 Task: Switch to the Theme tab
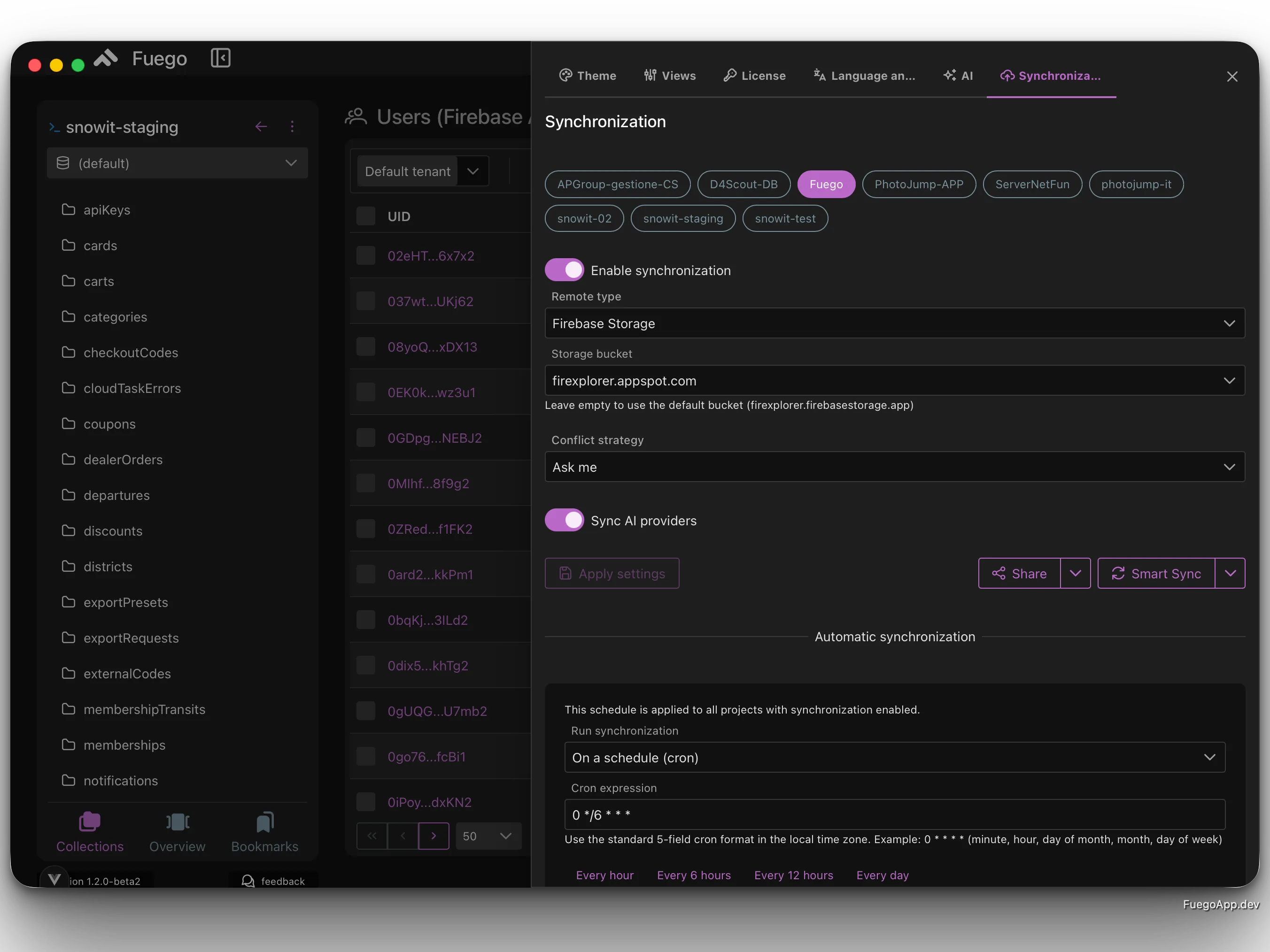pyautogui.click(x=588, y=76)
